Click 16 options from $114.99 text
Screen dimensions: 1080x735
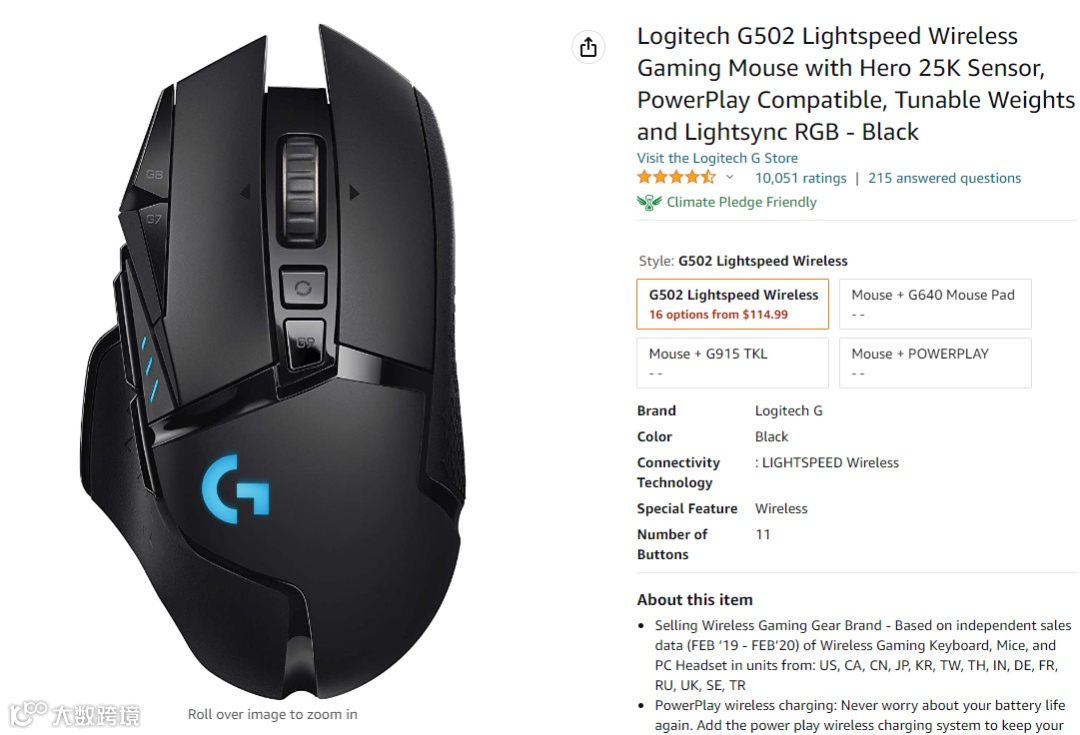(718, 314)
